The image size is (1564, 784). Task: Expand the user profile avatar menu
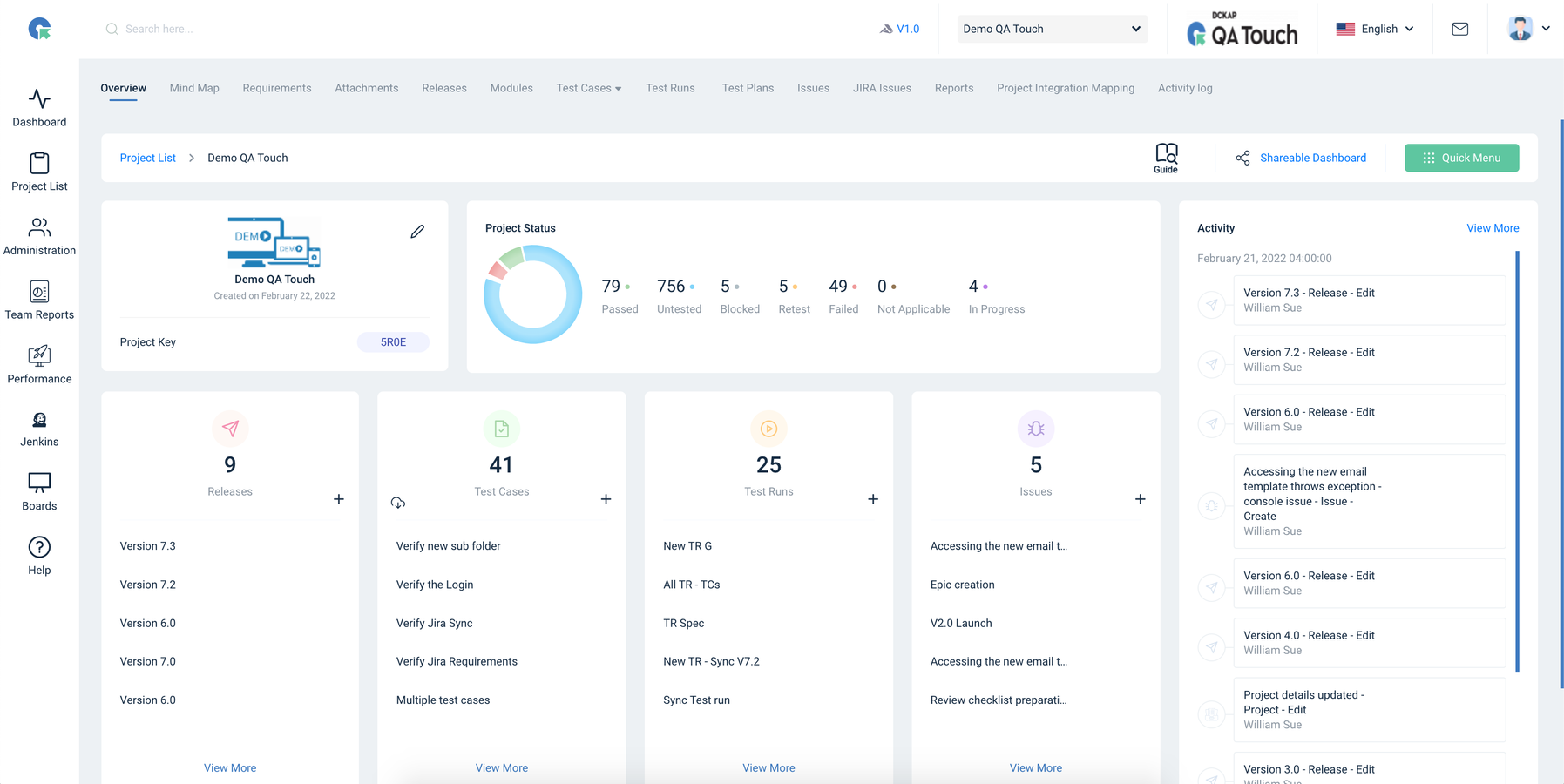[x=1529, y=29]
